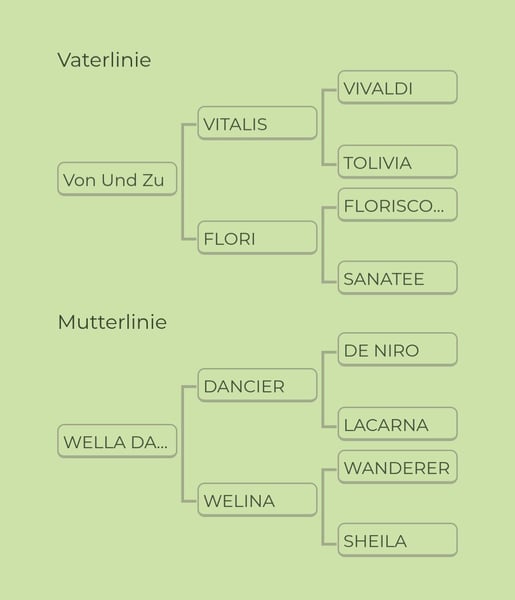Select the Von Und Zu pedigree box
The width and height of the screenshot is (515, 600).
point(117,179)
